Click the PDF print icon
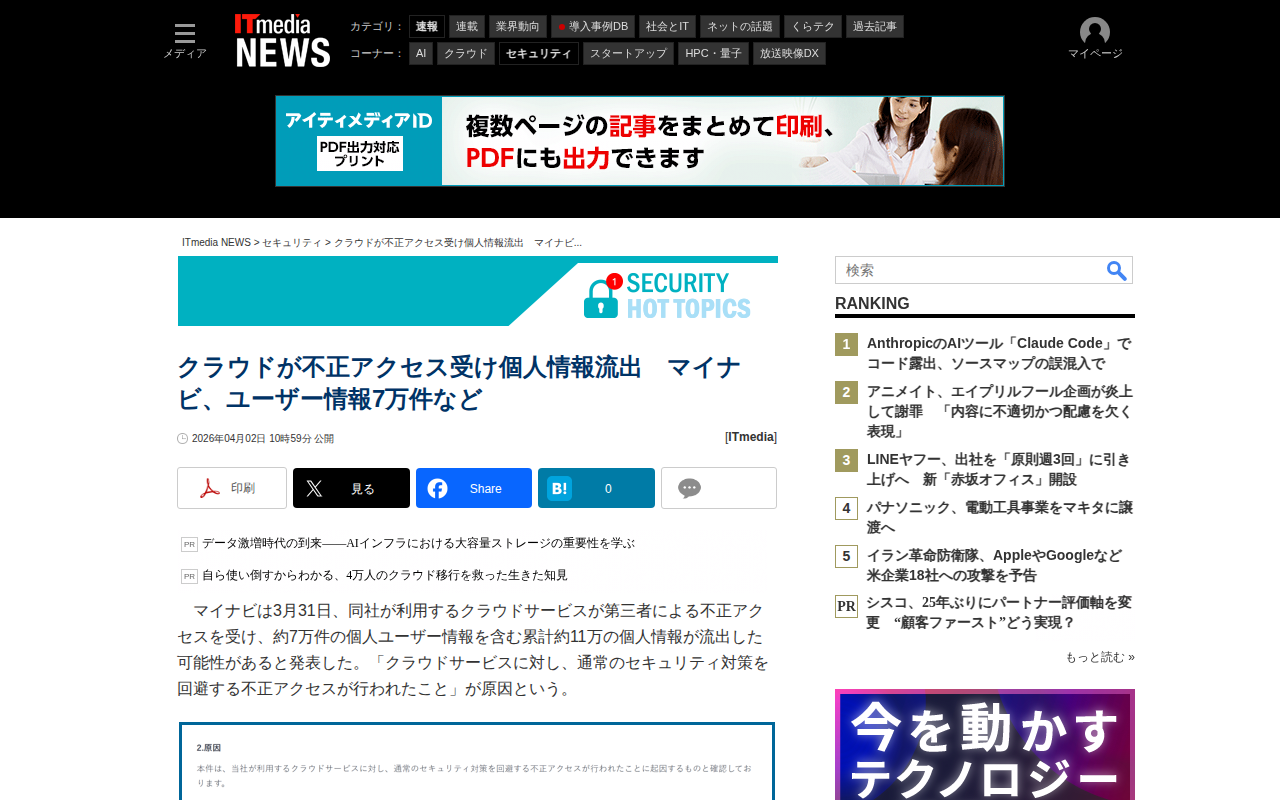 (232, 488)
